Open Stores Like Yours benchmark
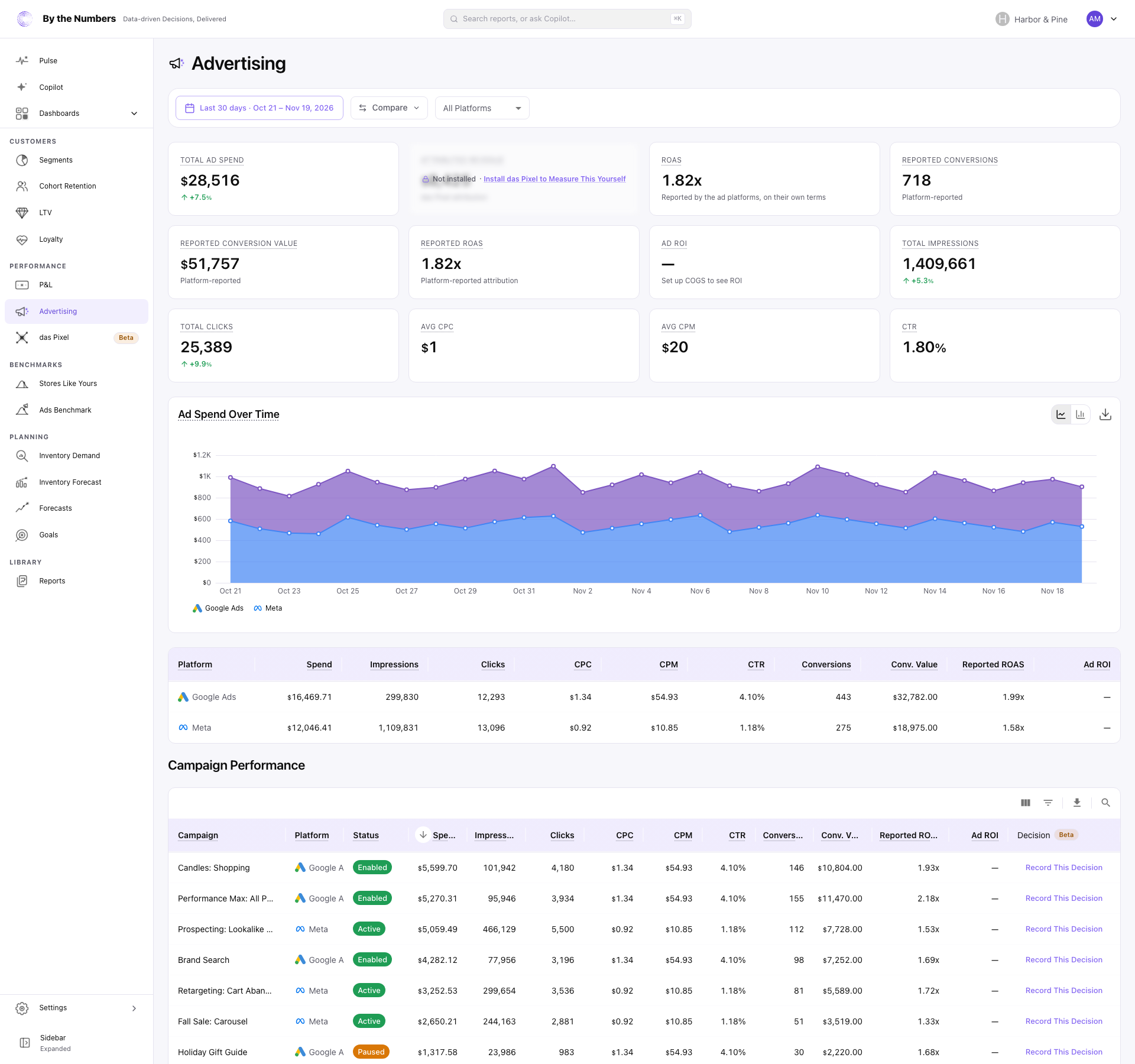This screenshot has height=1064, width=1135. tap(76, 384)
